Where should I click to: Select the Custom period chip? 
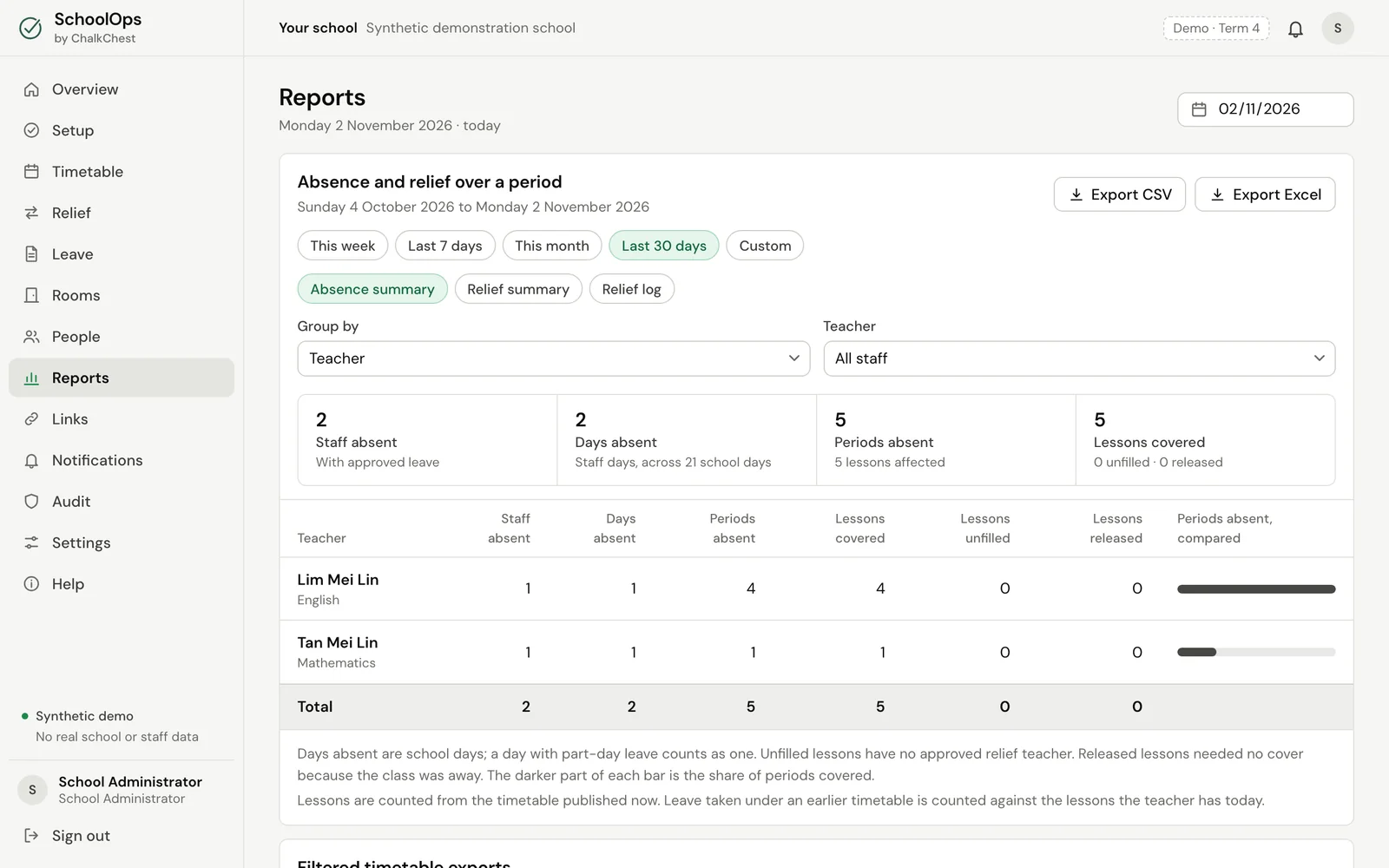pyautogui.click(x=765, y=246)
